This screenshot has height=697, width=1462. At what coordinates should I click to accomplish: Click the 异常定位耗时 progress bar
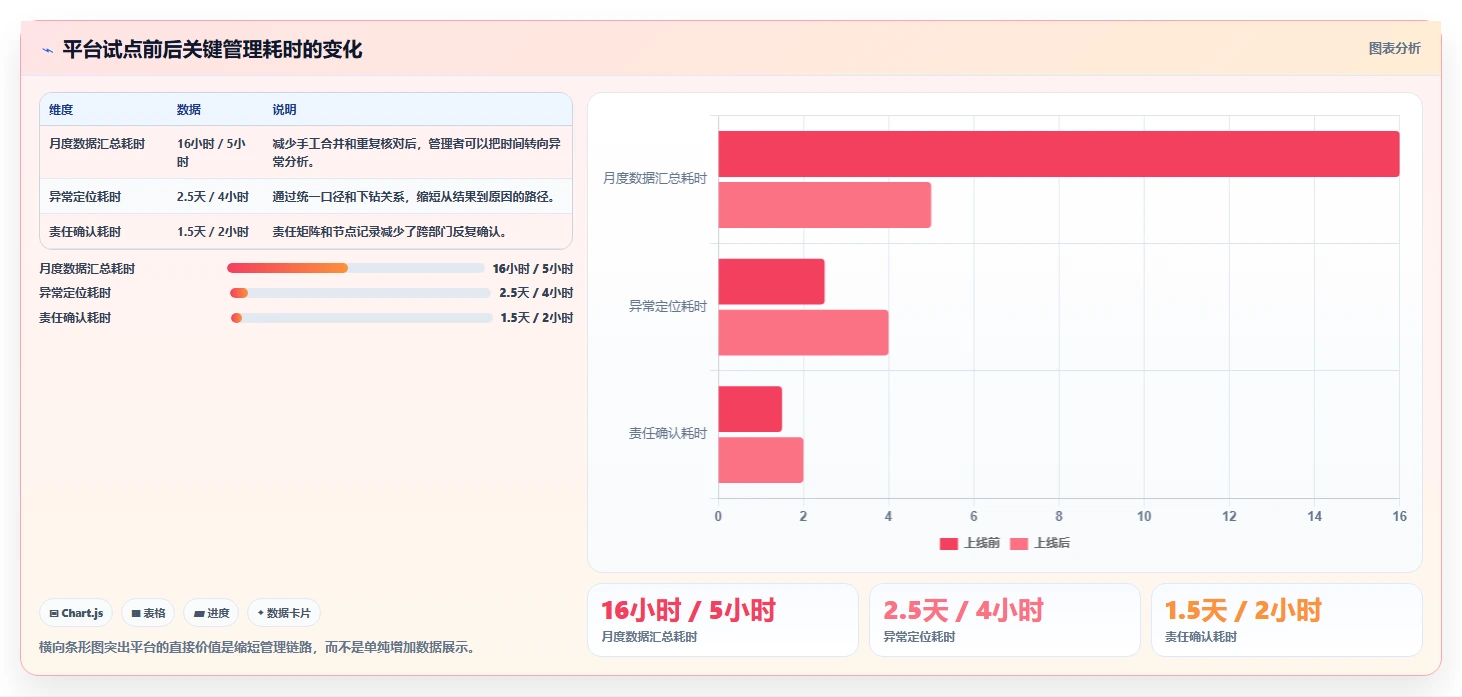(x=360, y=293)
